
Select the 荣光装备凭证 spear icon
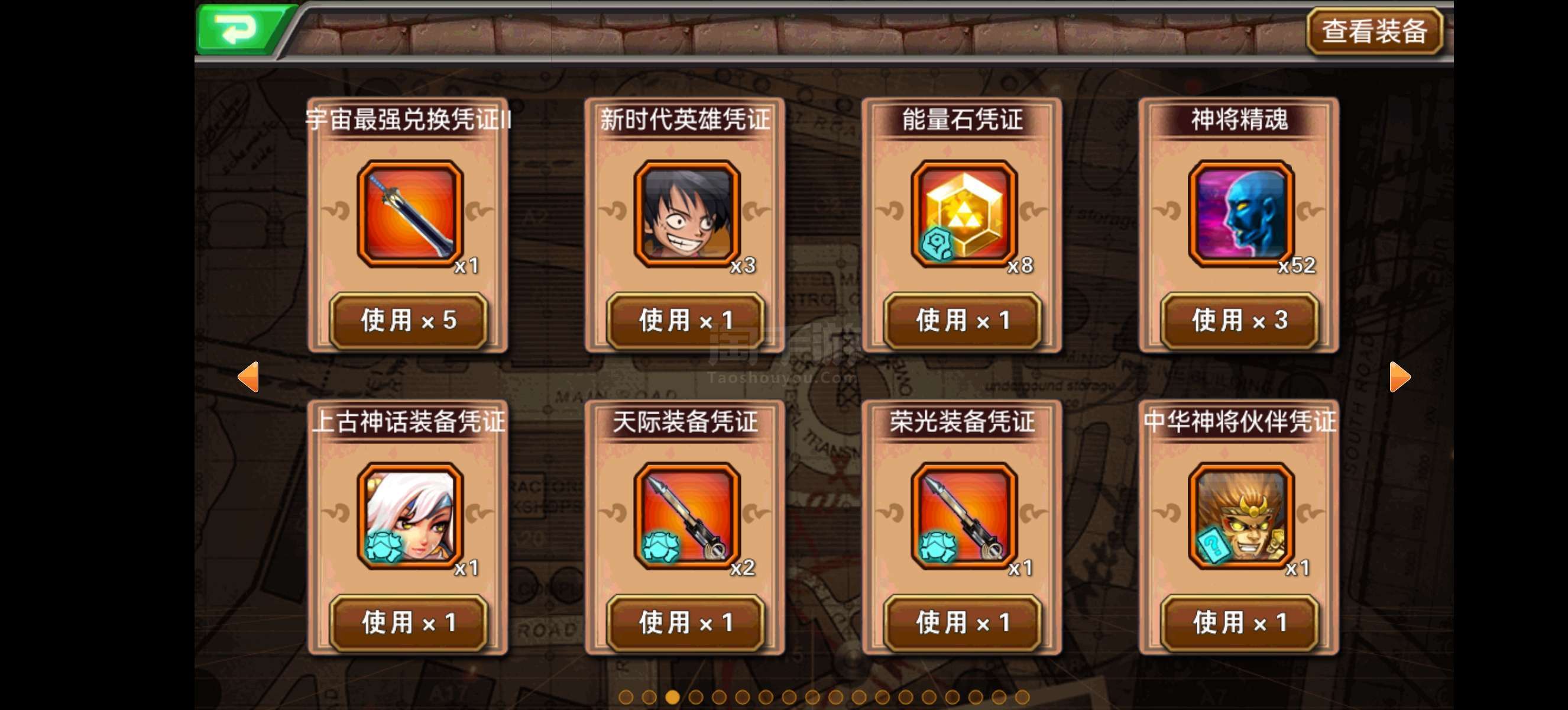964,516
